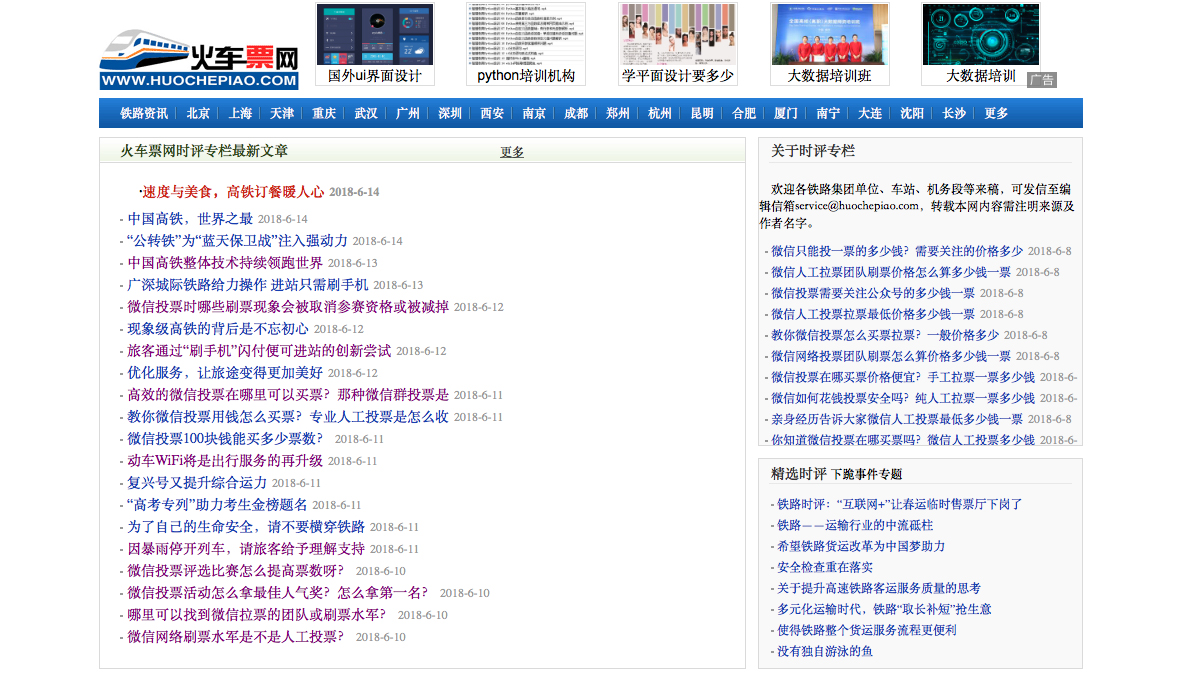Screen dimensions: 1183x676
Task: Open 铁路资讯 in the navigation bar
Action: (x=144, y=113)
